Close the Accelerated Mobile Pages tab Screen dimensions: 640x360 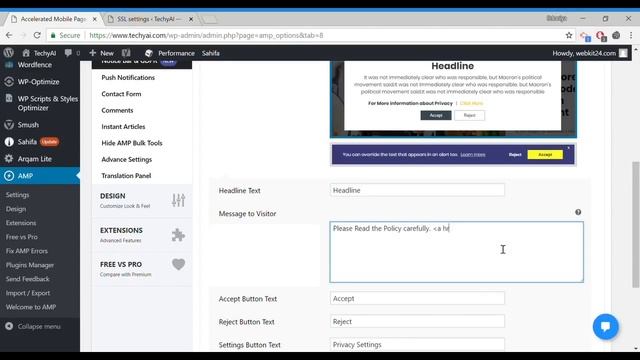95,19
